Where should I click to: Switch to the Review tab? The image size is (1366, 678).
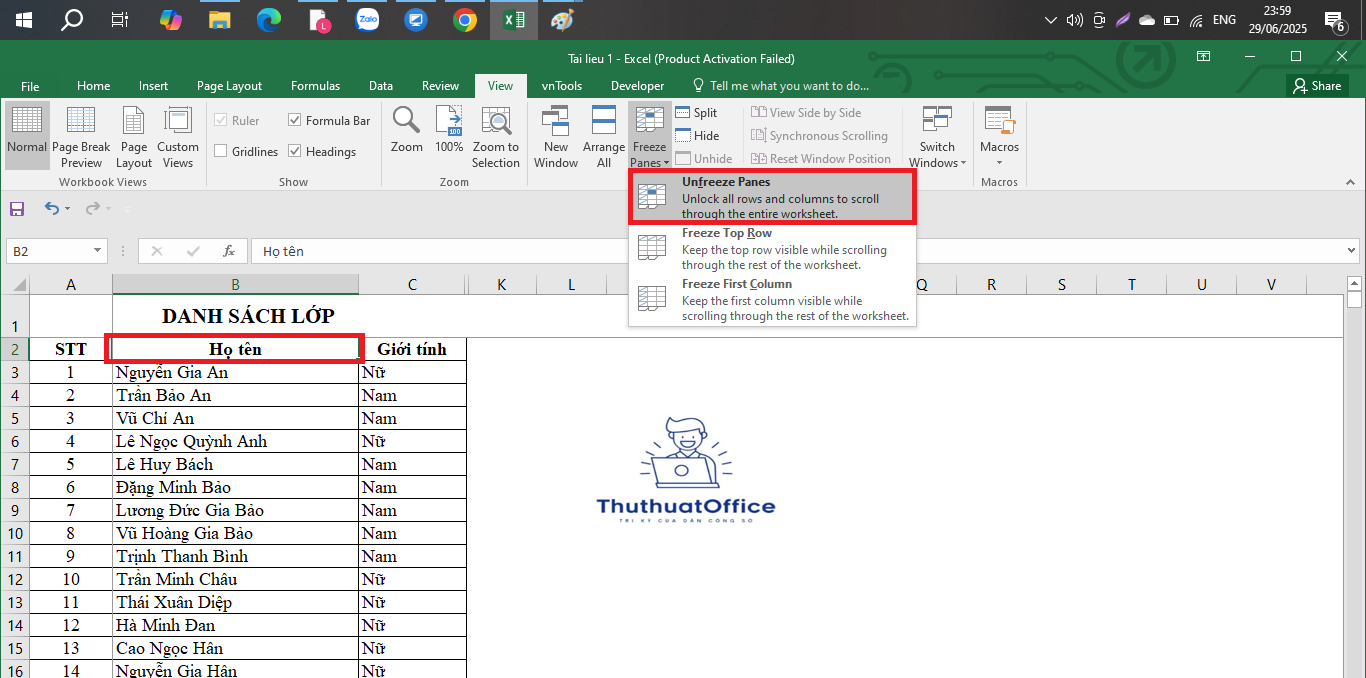[x=440, y=86]
